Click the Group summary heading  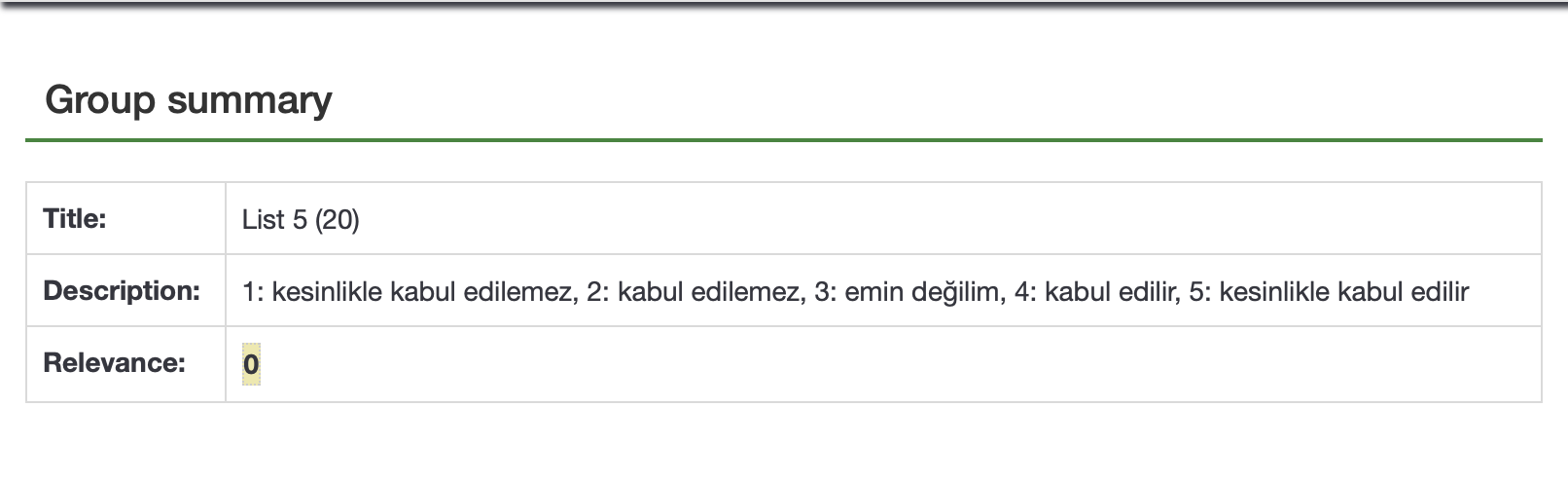coord(188,100)
